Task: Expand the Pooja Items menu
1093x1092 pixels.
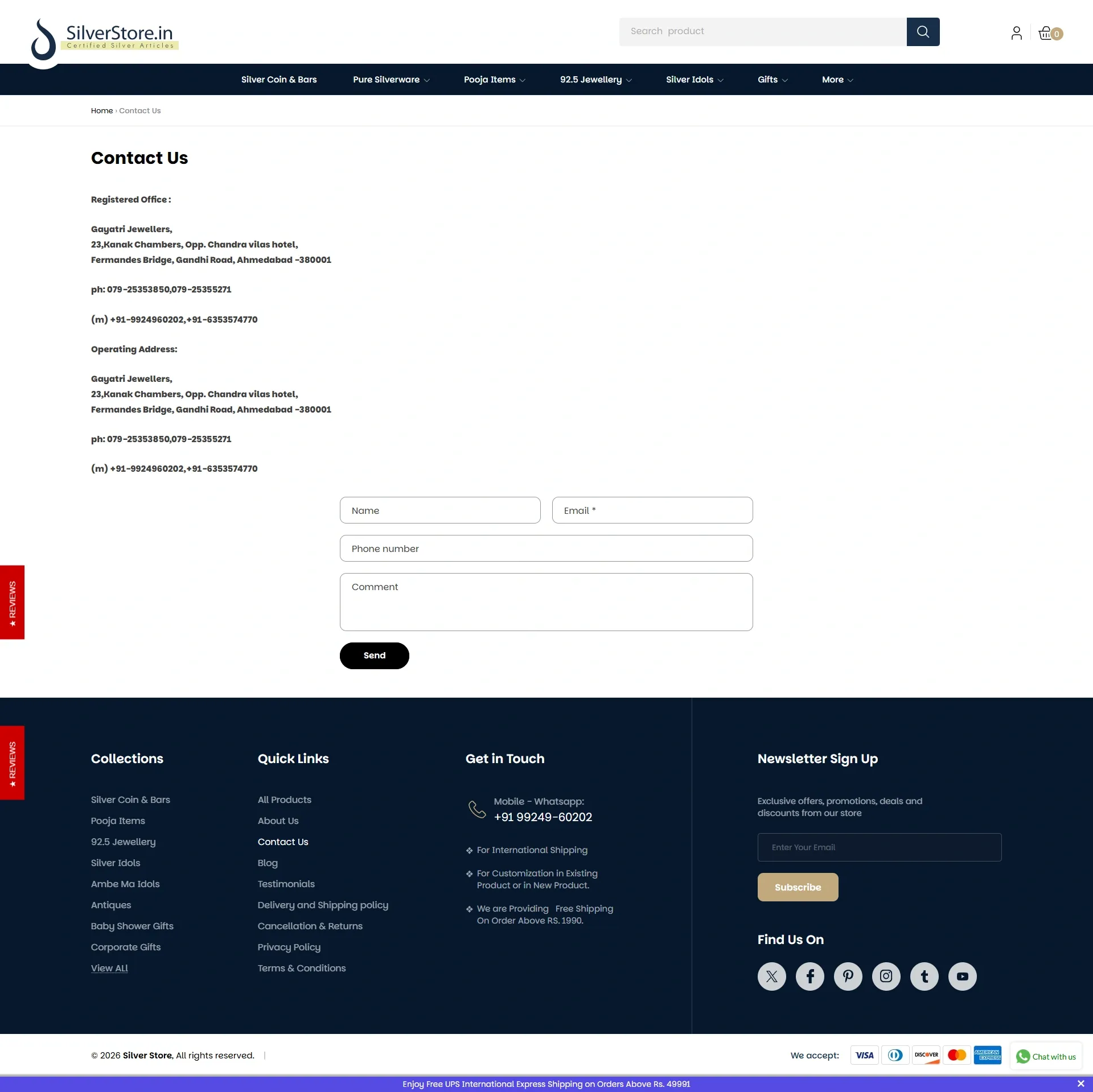Action: pyautogui.click(x=494, y=80)
